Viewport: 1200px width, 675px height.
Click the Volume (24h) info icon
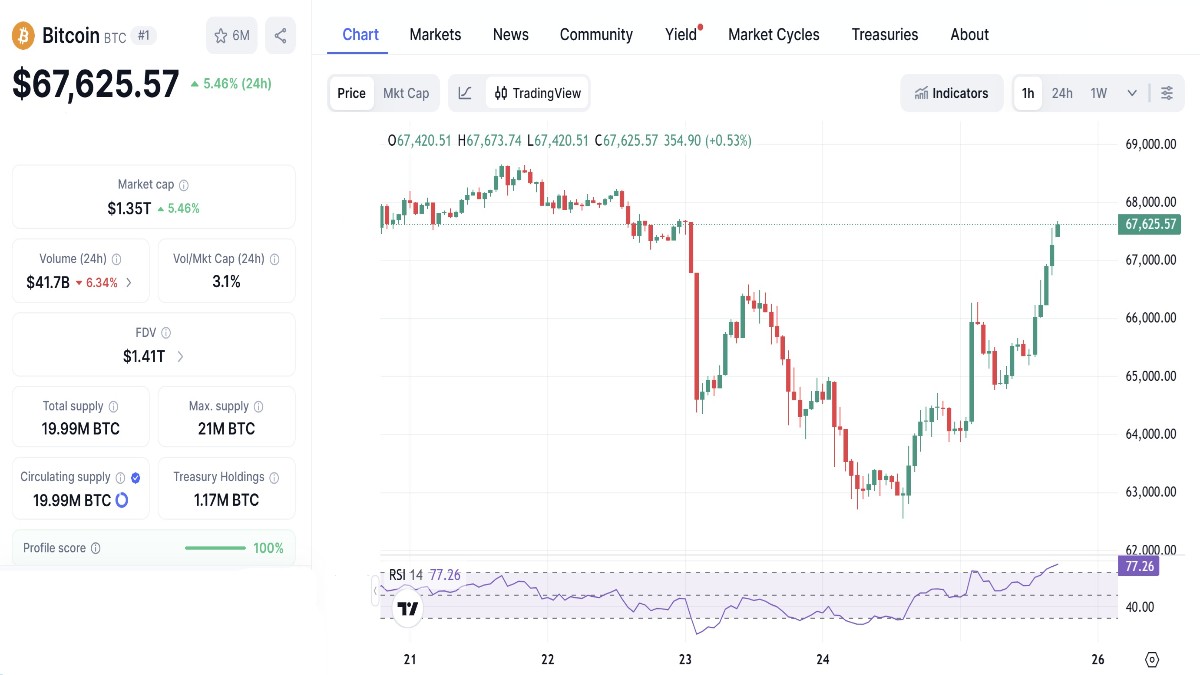coord(117,259)
